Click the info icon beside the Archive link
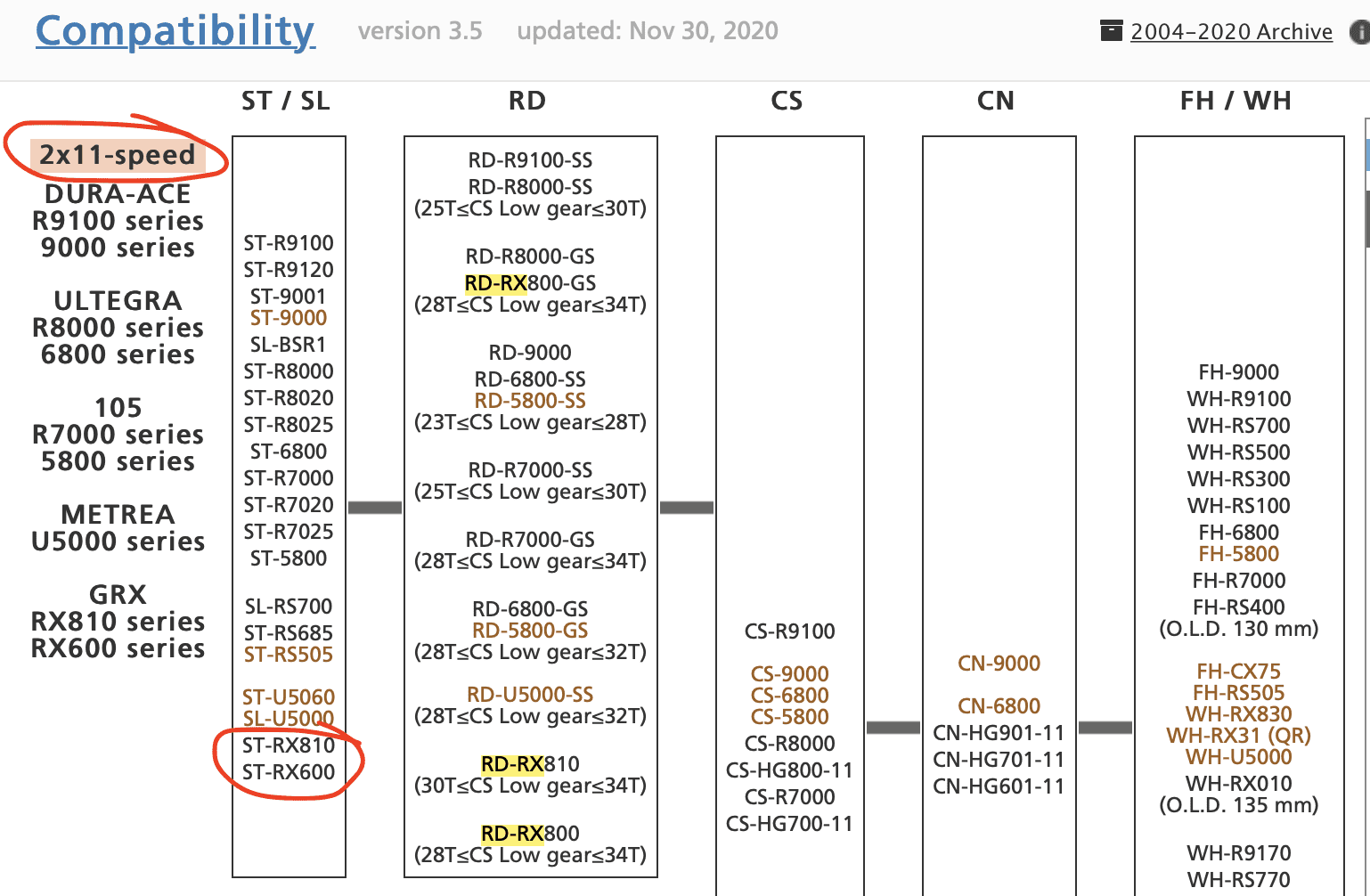The image size is (1370, 896). (x=1360, y=32)
